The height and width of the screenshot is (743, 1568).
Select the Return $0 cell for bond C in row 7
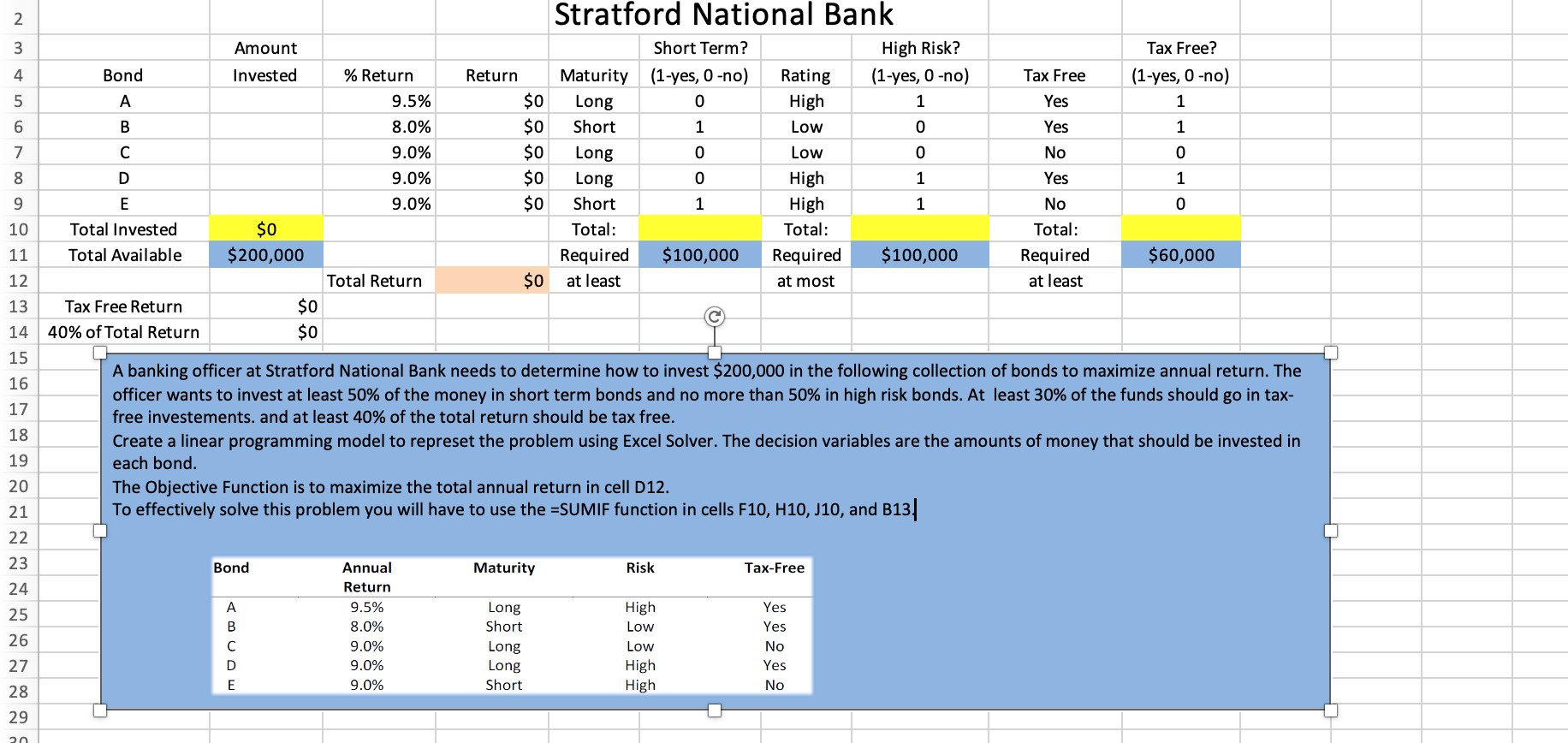[491, 152]
